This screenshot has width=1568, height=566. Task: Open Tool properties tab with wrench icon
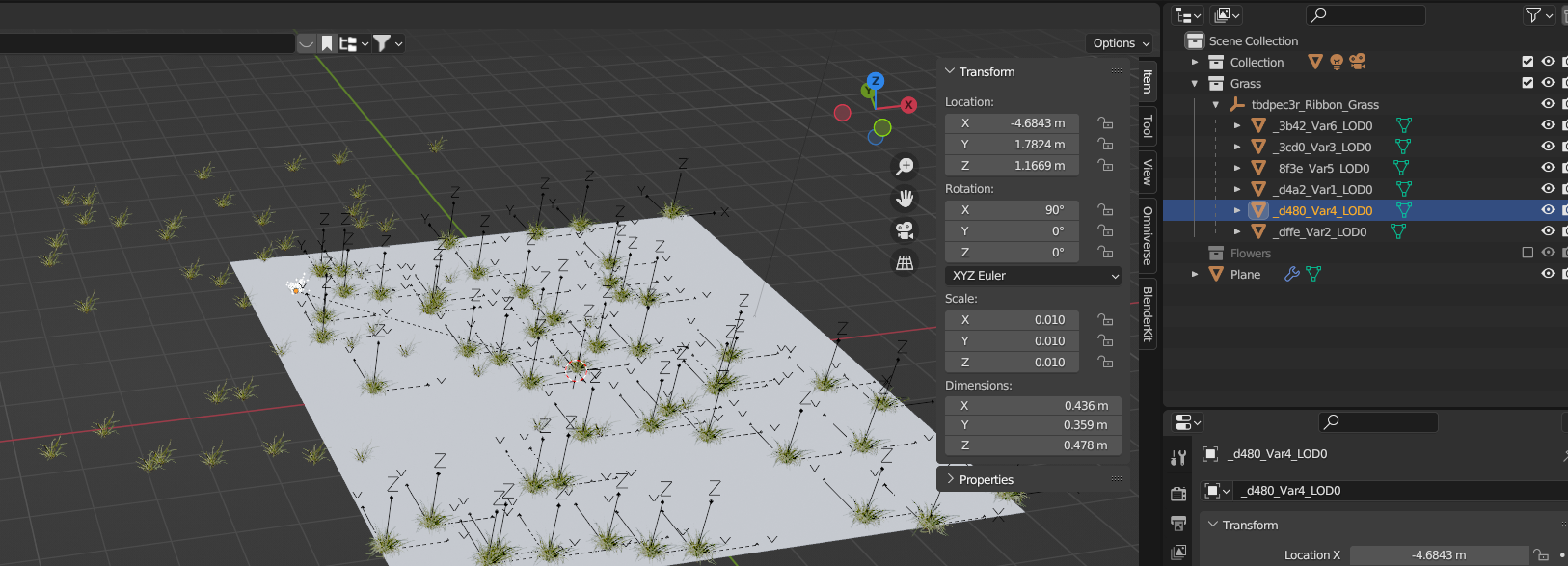(x=1178, y=458)
